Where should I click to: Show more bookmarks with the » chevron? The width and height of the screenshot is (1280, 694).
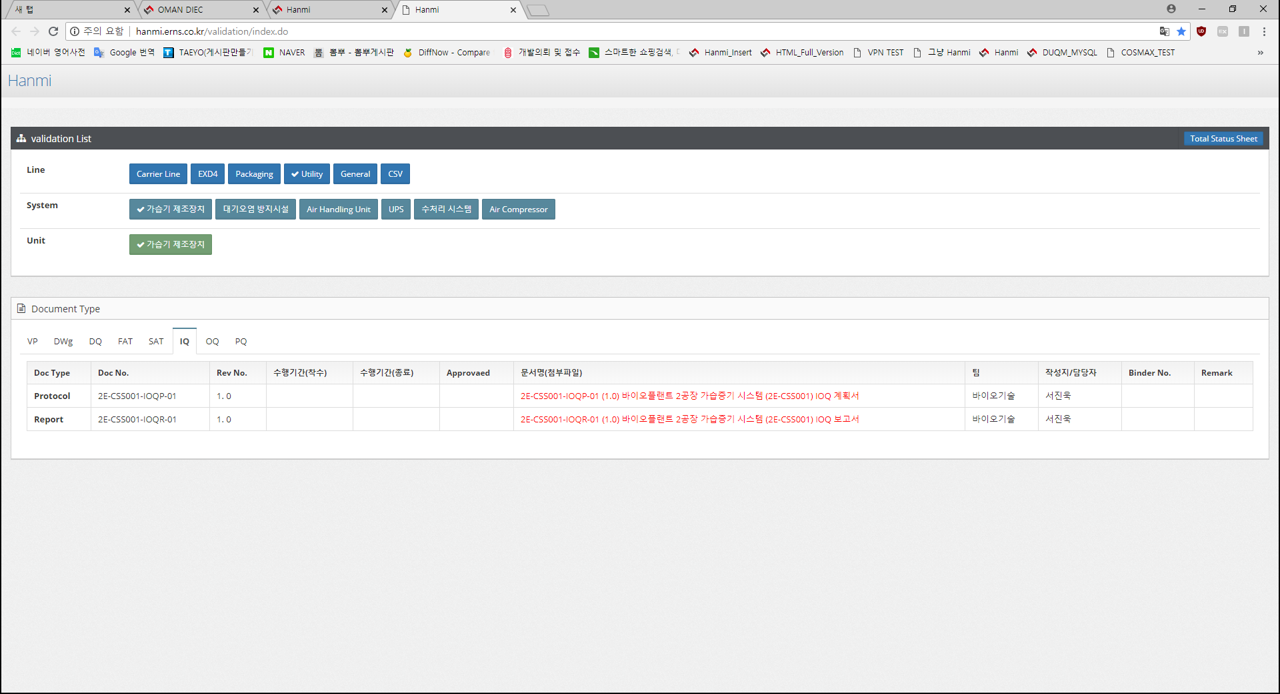coord(1260,52)
